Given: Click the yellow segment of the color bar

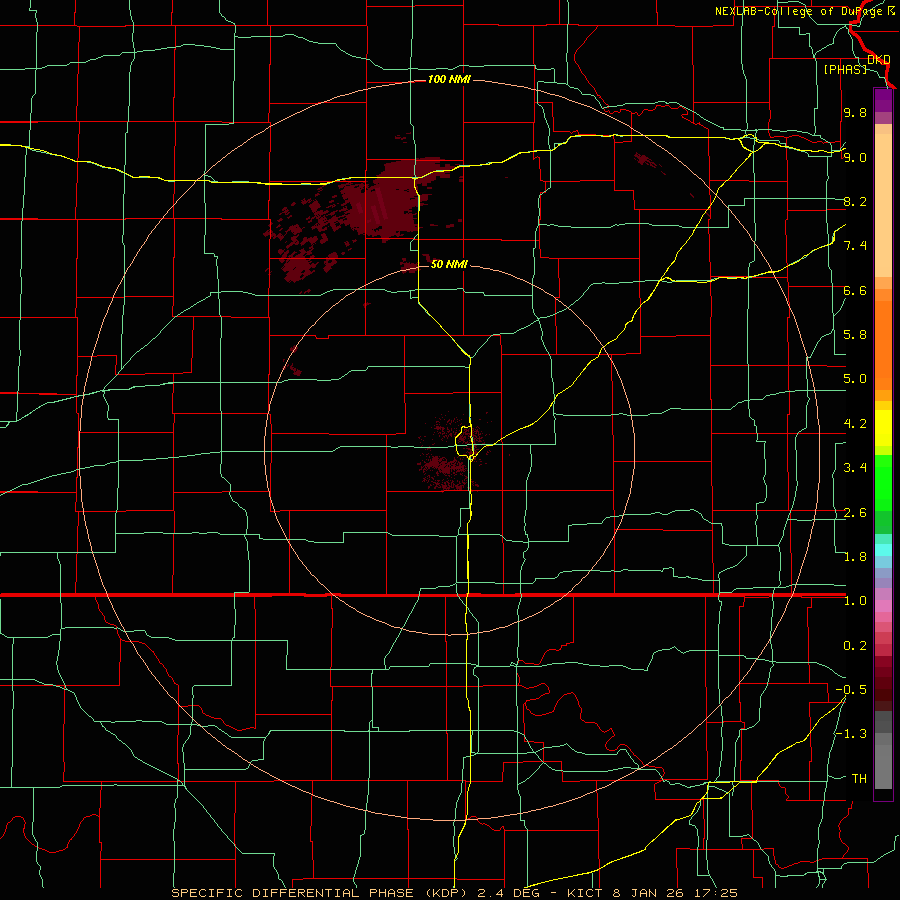Looking at the screenshot, I should pos(883,428).
